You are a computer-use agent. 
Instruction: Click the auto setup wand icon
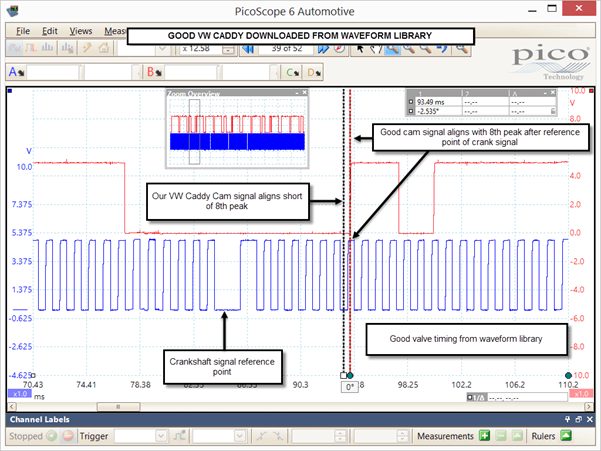pyautogui.click(x=87, y=49)
